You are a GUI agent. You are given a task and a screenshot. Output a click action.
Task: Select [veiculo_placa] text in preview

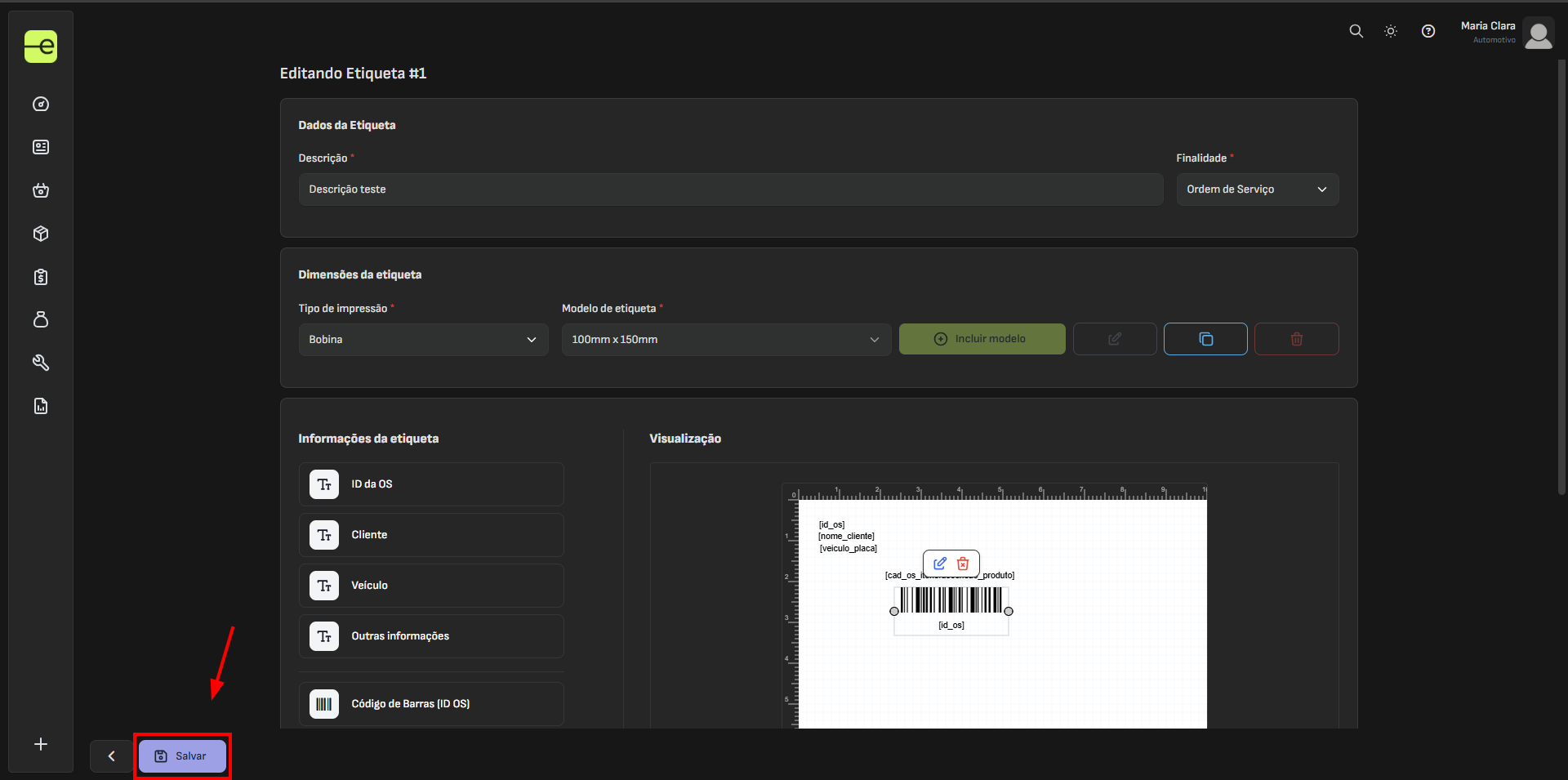coord(849,549)
